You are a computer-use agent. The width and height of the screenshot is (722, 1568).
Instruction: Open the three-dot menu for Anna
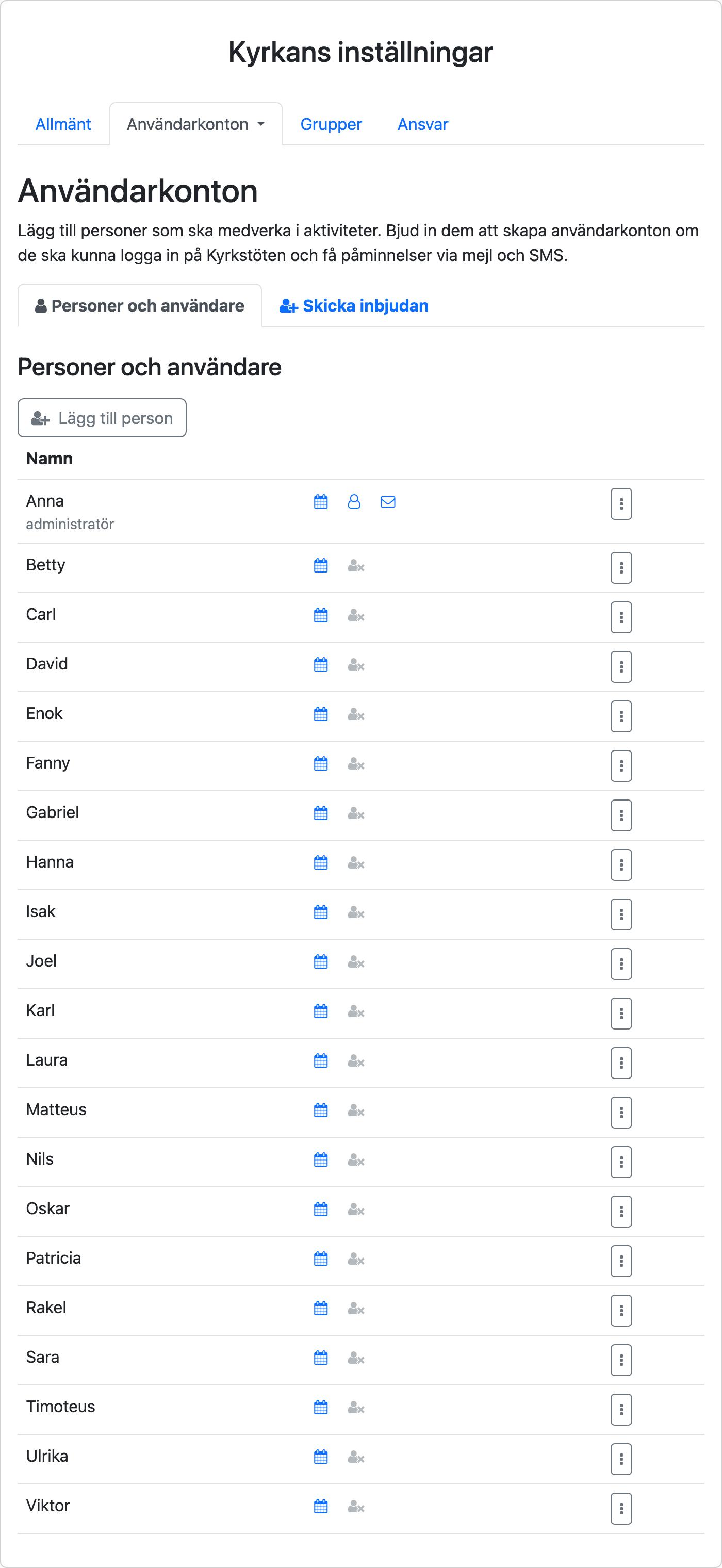point(621,504)
